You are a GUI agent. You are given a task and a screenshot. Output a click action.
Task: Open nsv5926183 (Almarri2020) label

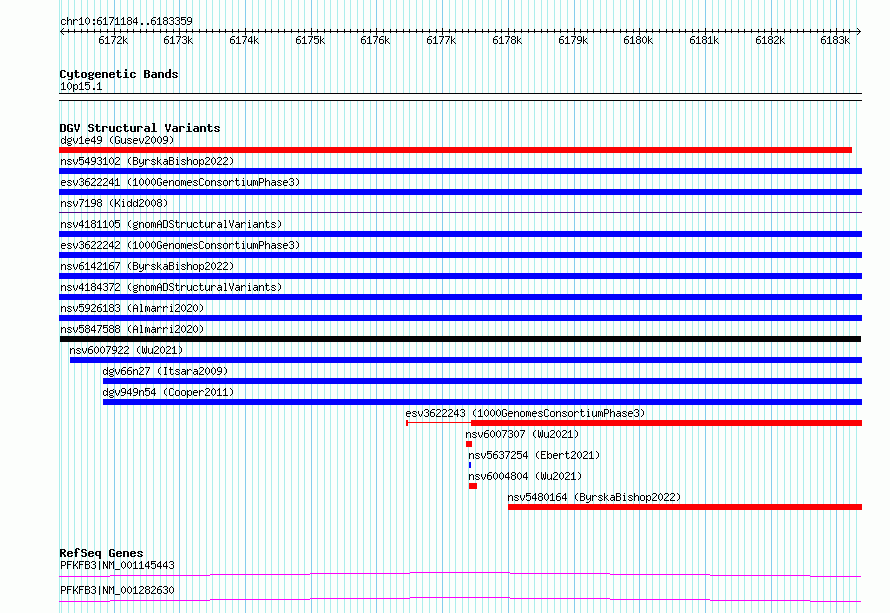[132, 308]
